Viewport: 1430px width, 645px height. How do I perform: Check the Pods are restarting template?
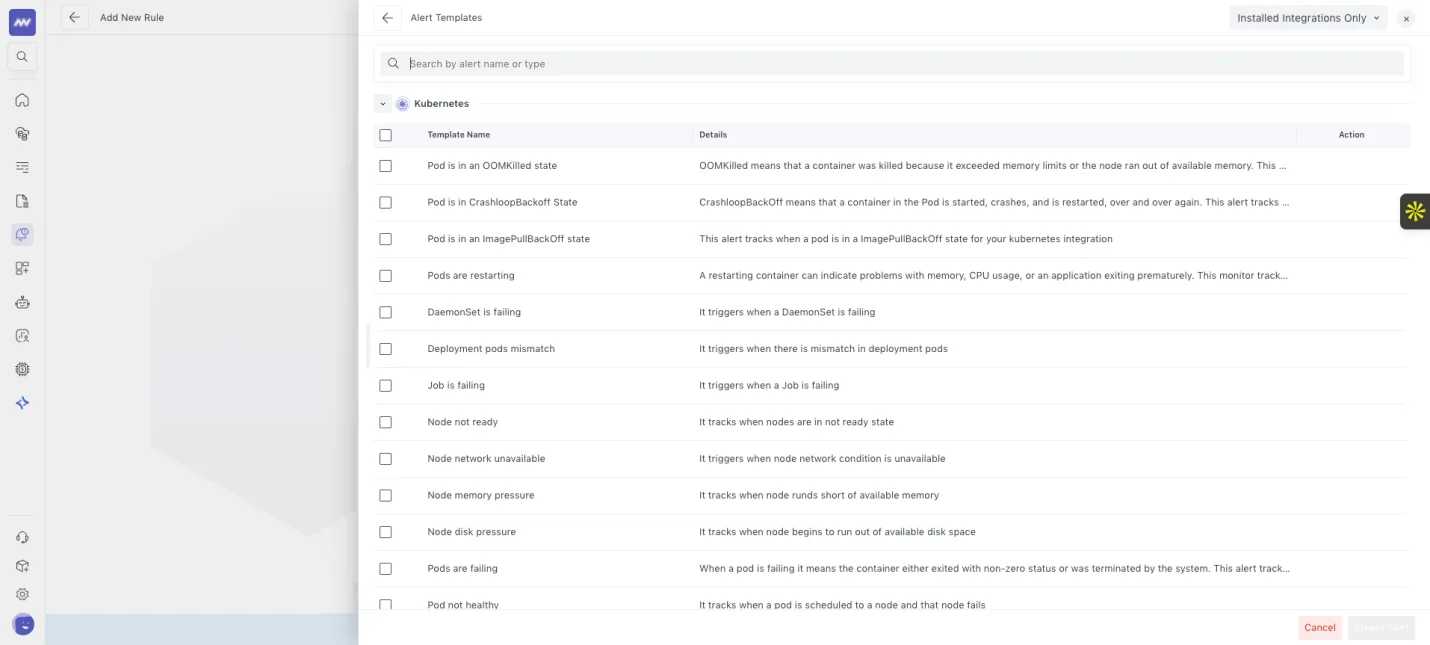click(x=385, y=276)
